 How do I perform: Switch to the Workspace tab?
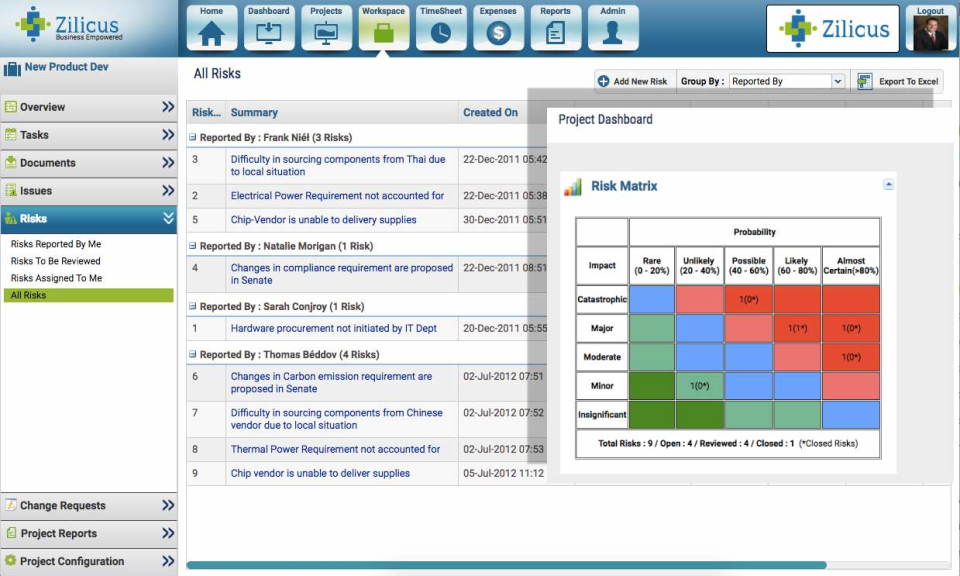(382, 33)
